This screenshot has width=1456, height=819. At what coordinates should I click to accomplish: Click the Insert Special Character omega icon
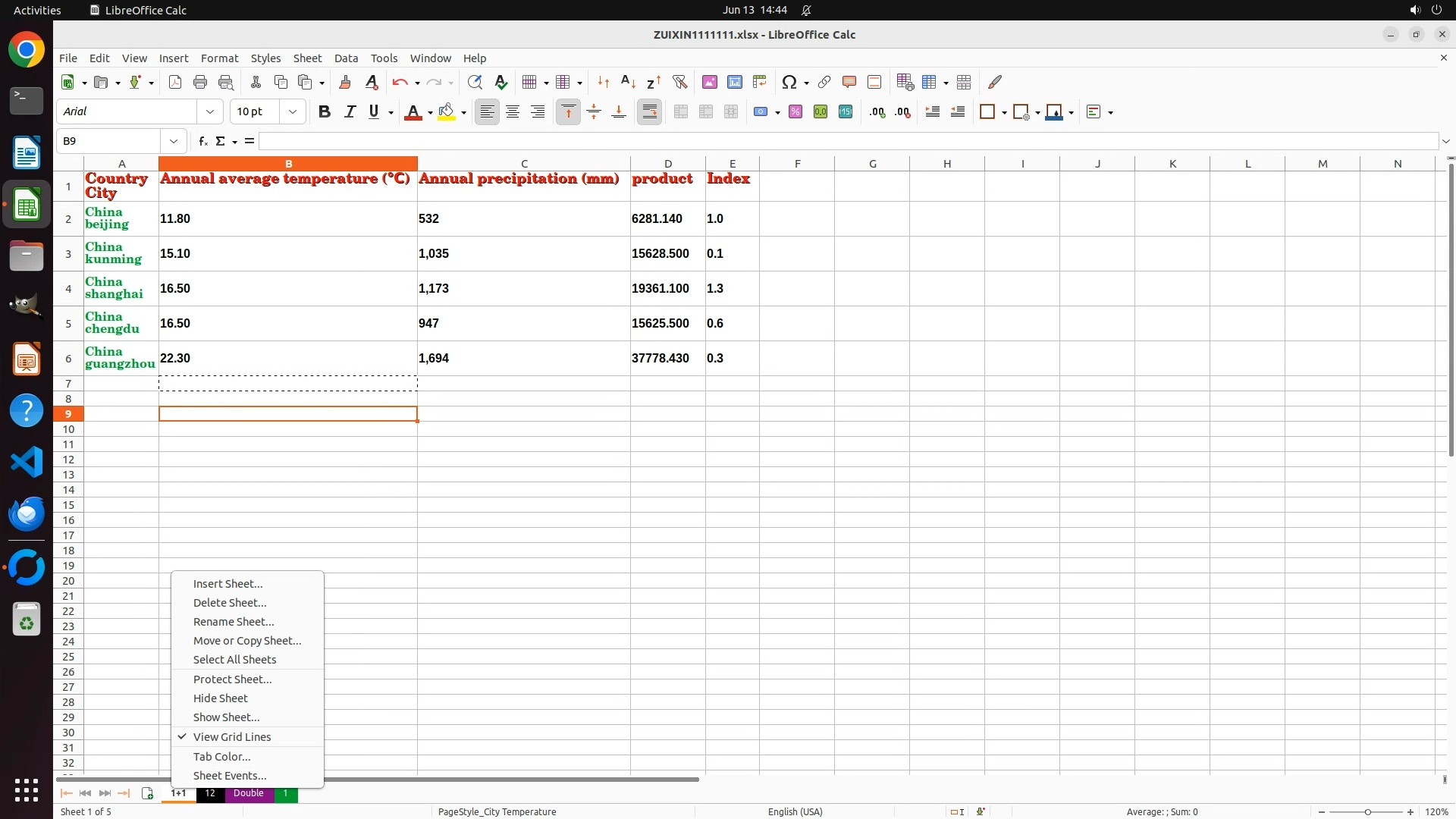[x=789, y=82]
